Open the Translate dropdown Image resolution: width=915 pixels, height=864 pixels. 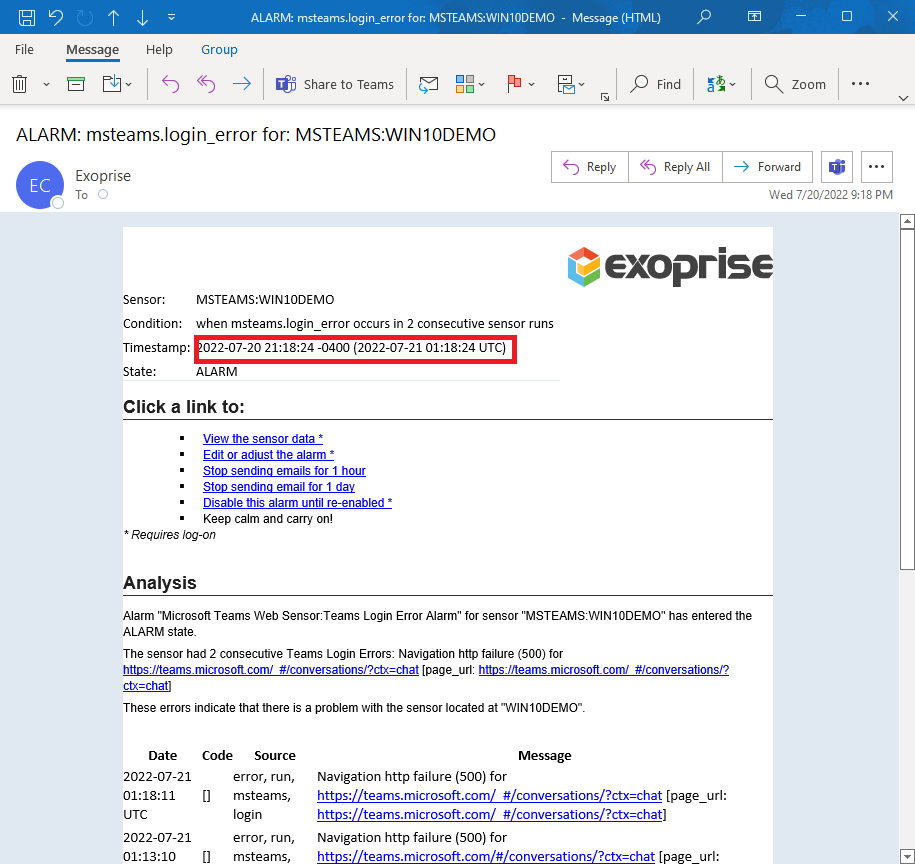click(x=721, y=85)
